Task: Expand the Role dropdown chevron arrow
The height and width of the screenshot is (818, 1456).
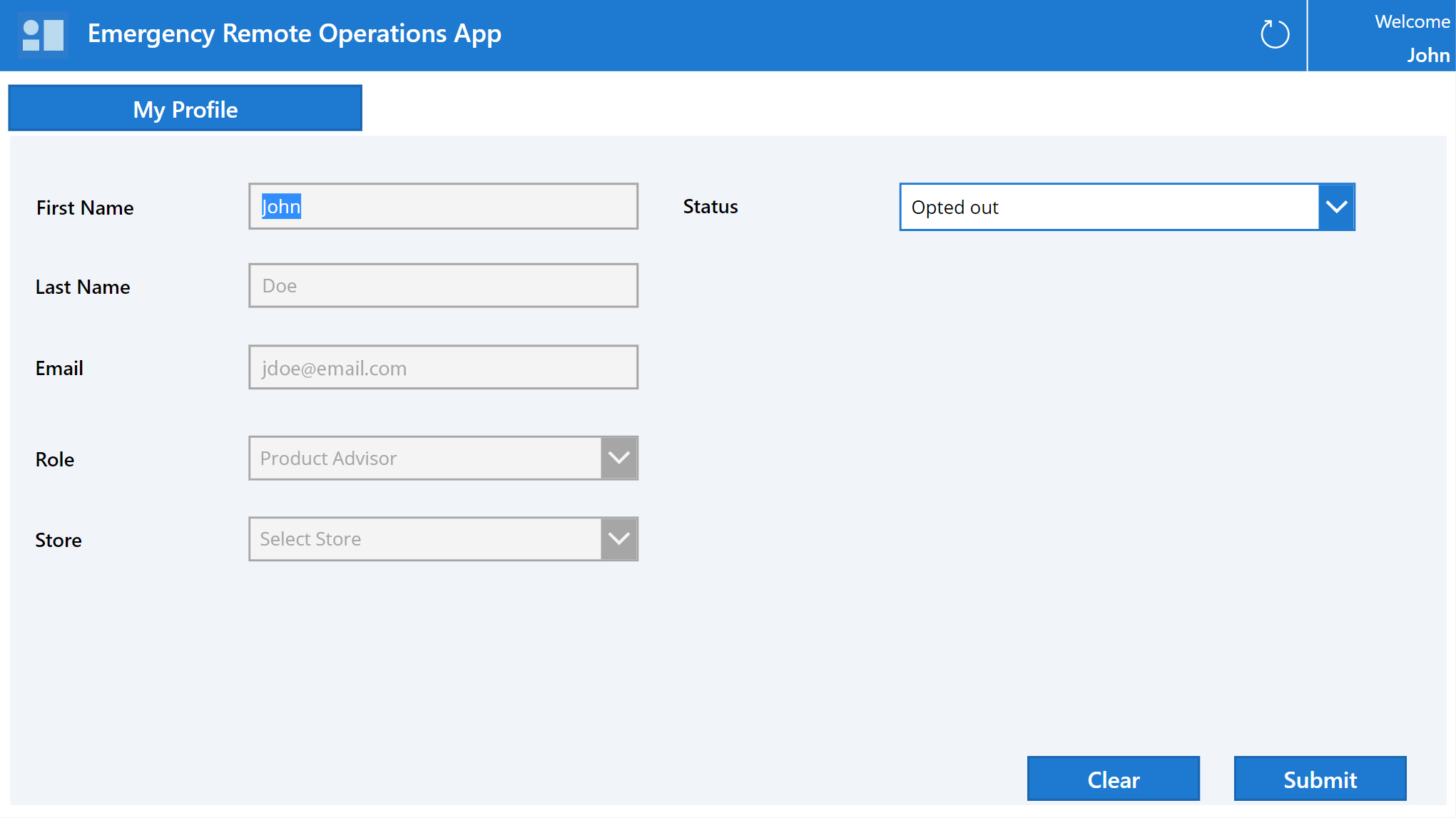Action: click(x=619, y=458)
